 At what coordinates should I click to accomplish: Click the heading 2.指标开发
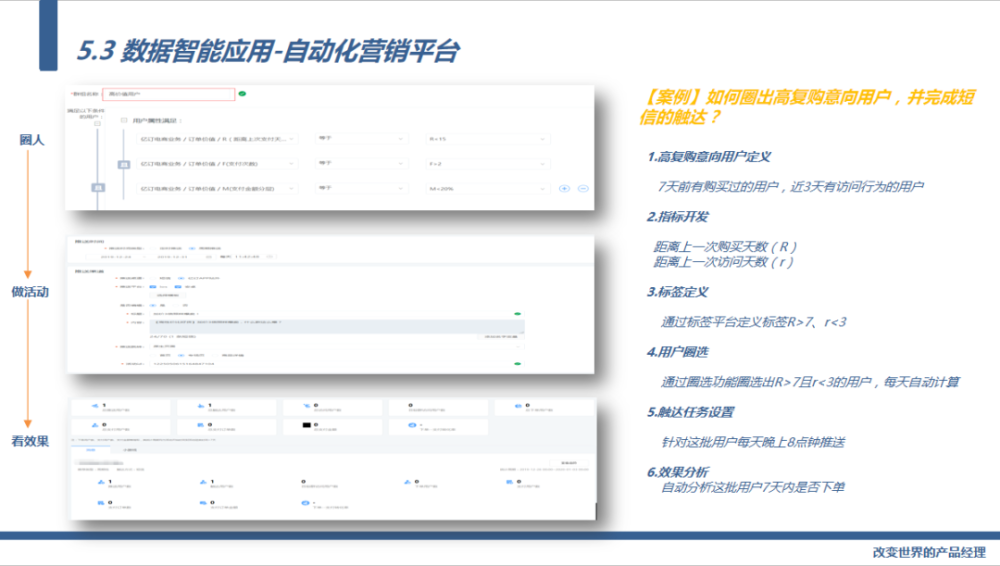coord(678,217)
